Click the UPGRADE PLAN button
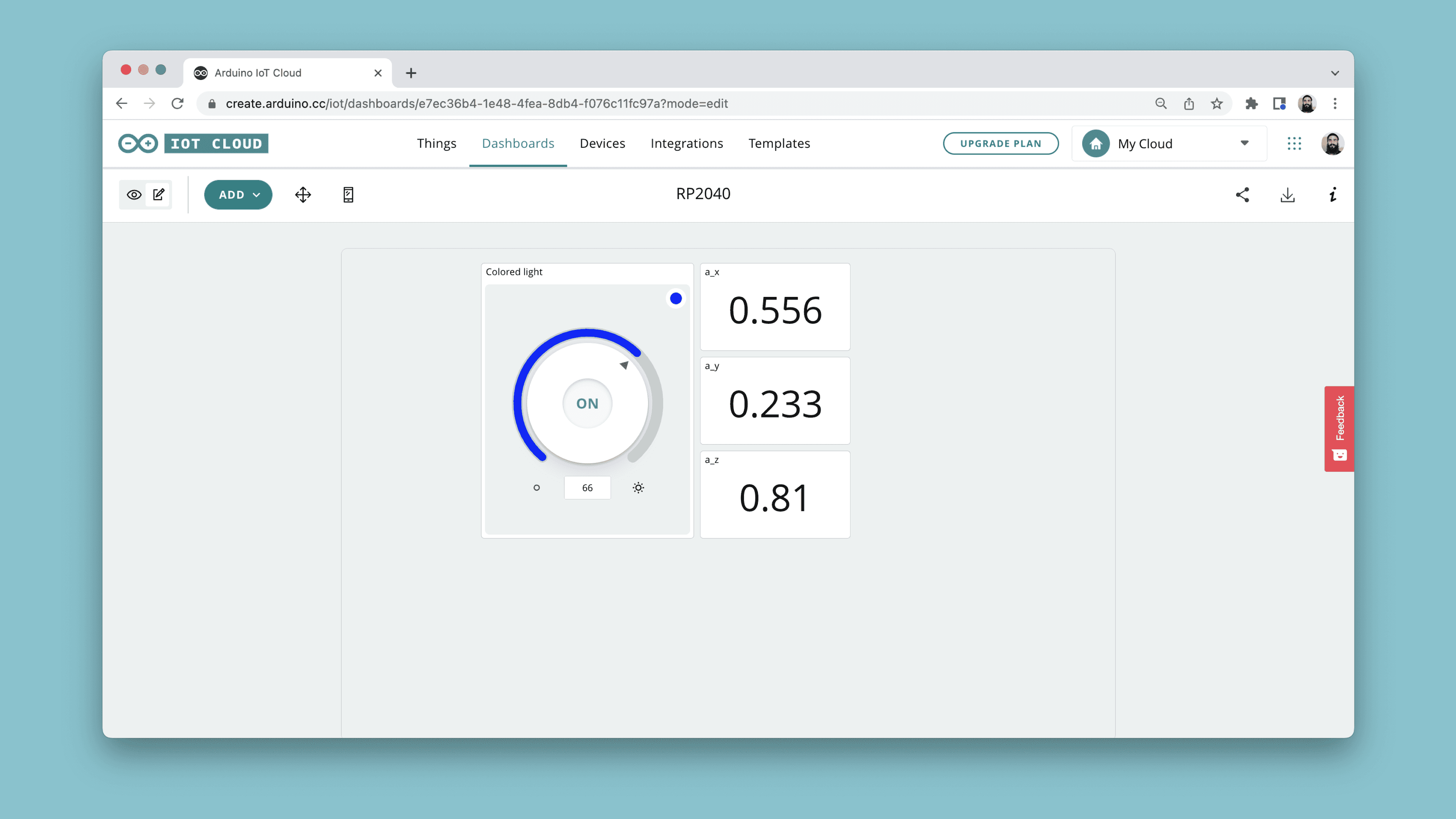 pyautogui.click(x=1001, y=144)
